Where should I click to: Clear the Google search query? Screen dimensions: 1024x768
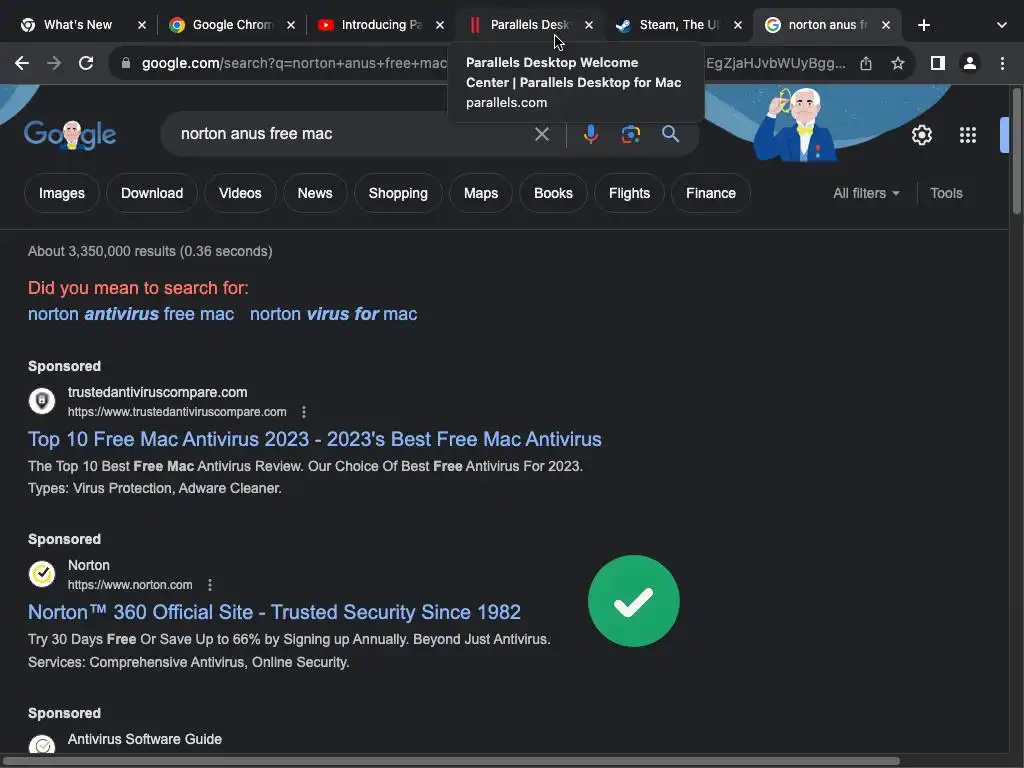(541, 134)
